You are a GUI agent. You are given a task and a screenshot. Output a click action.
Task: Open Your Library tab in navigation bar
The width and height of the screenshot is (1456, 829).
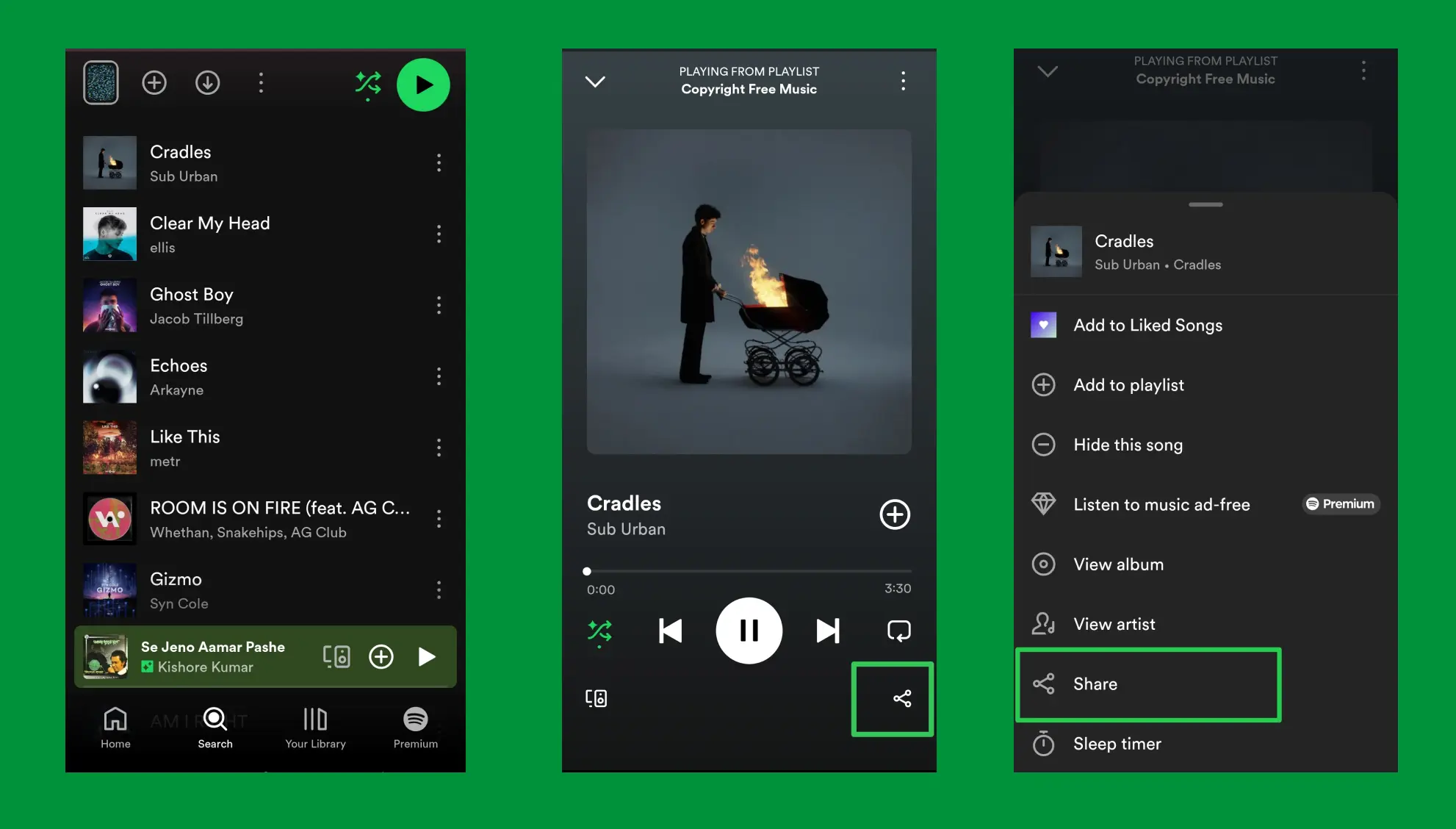coord(315,726)
